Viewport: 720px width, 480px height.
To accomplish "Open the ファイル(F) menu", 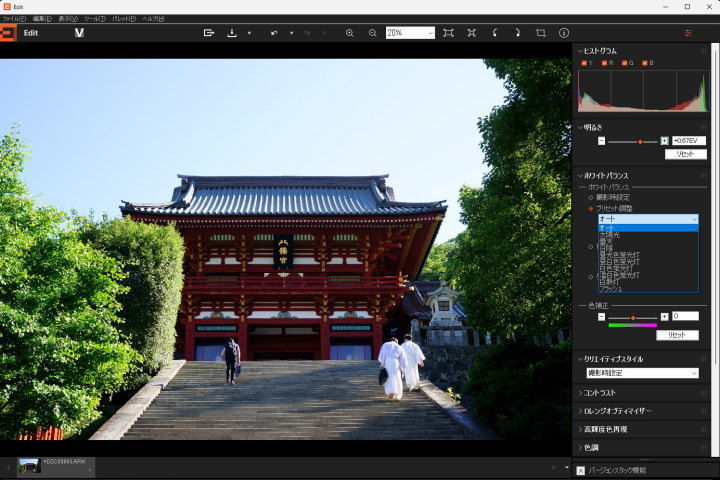I will [14, 19].
